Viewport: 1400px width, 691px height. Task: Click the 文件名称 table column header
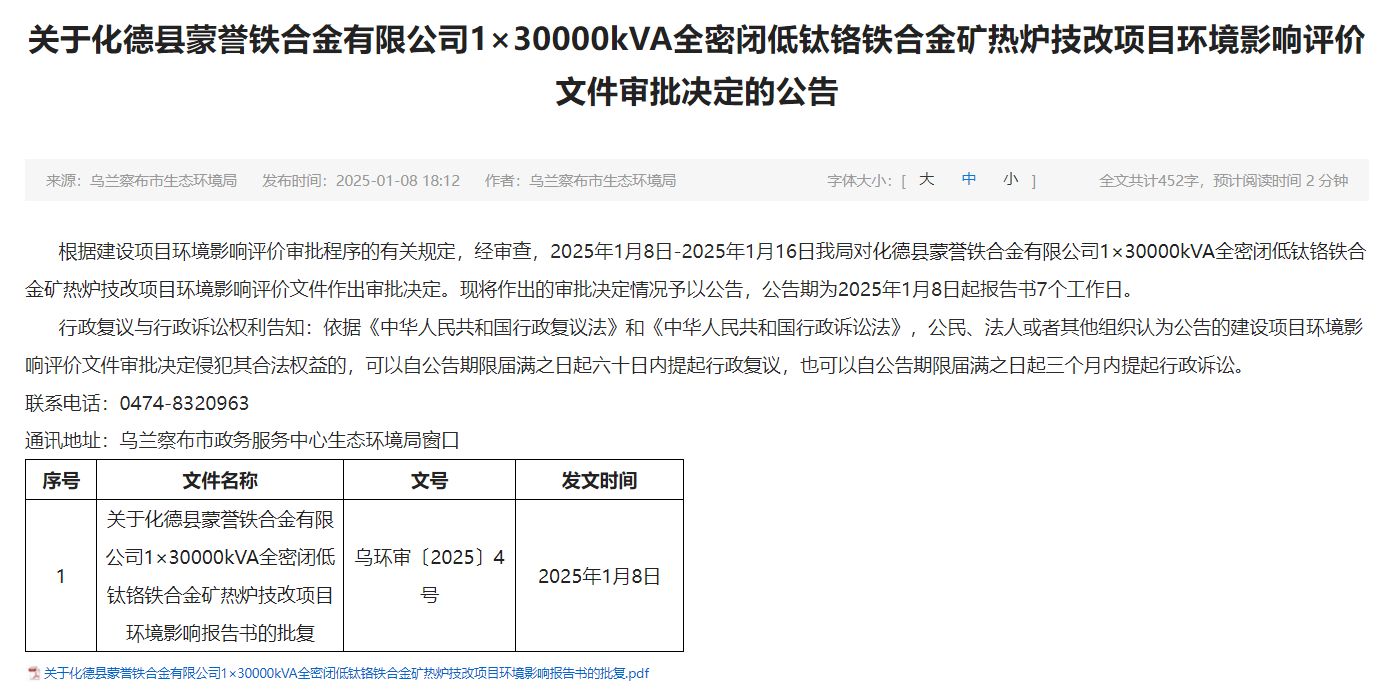(x=220, y=481)
